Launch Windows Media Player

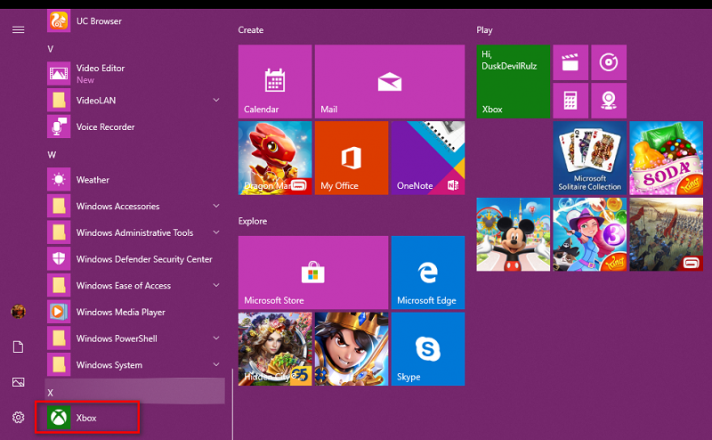click(135, 312)
